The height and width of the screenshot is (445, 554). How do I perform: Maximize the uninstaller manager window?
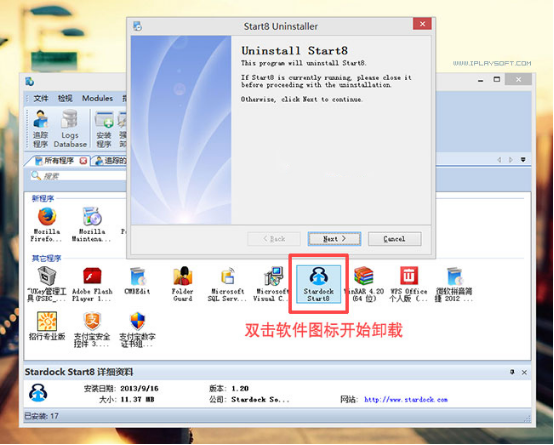[497, 80]
